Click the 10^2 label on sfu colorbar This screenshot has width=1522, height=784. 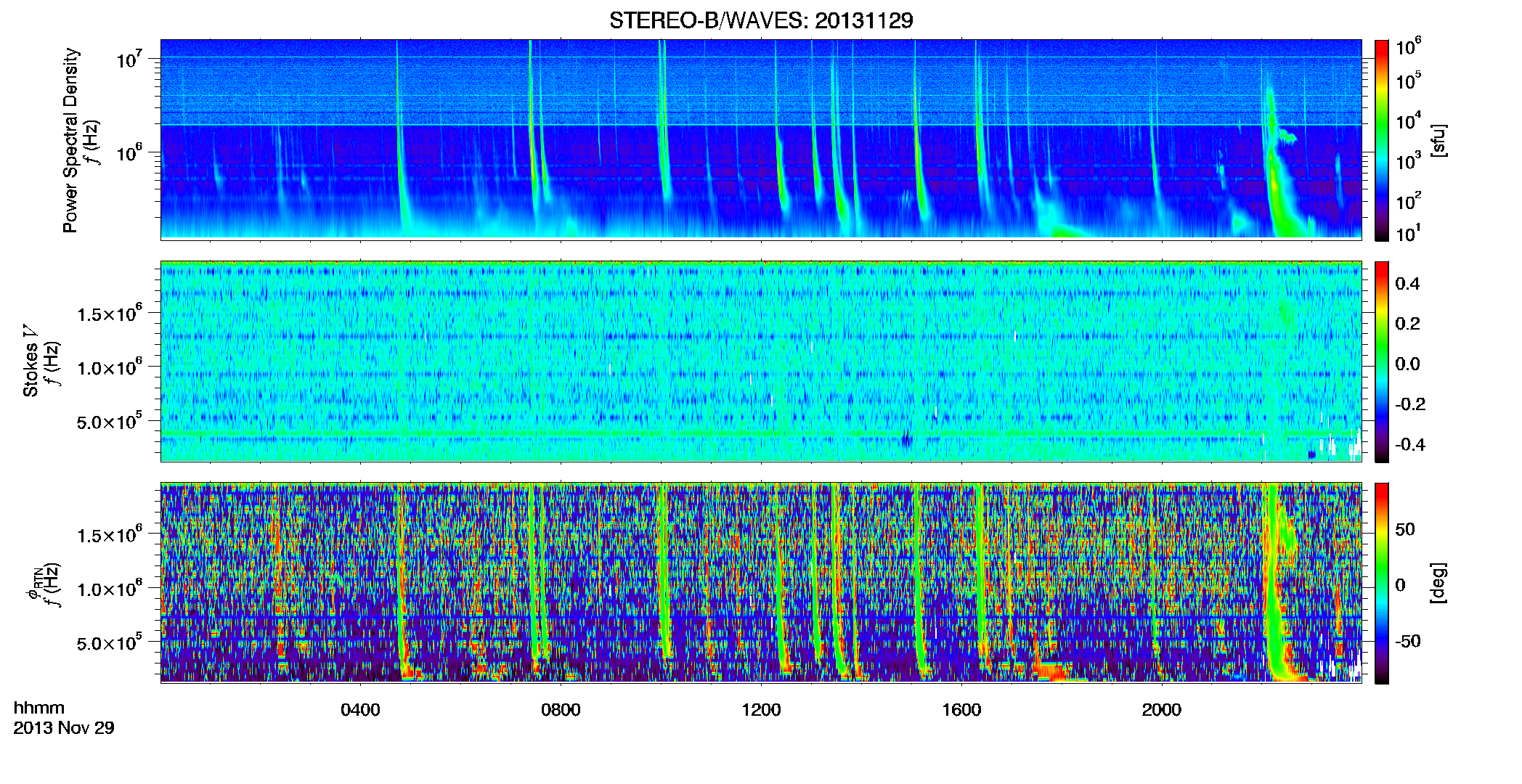pyautogui.click(x=1409, y=201)
